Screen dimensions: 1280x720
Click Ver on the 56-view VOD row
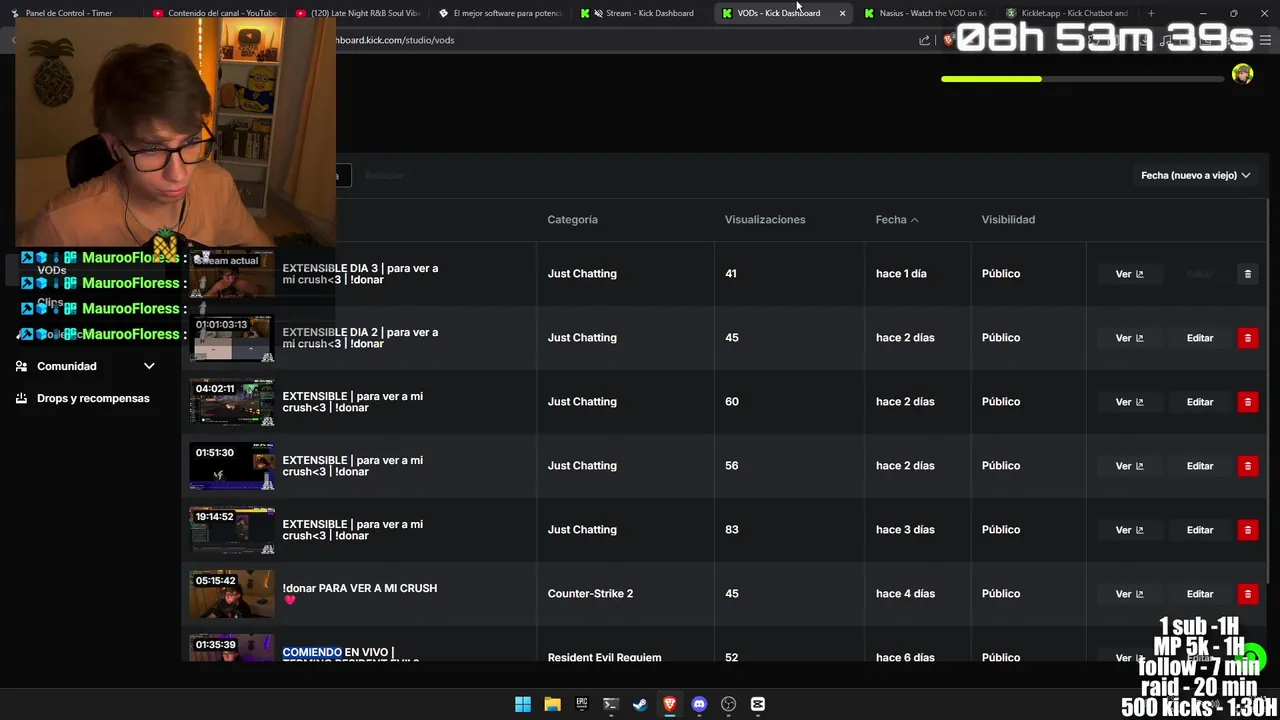(1129, 466)
